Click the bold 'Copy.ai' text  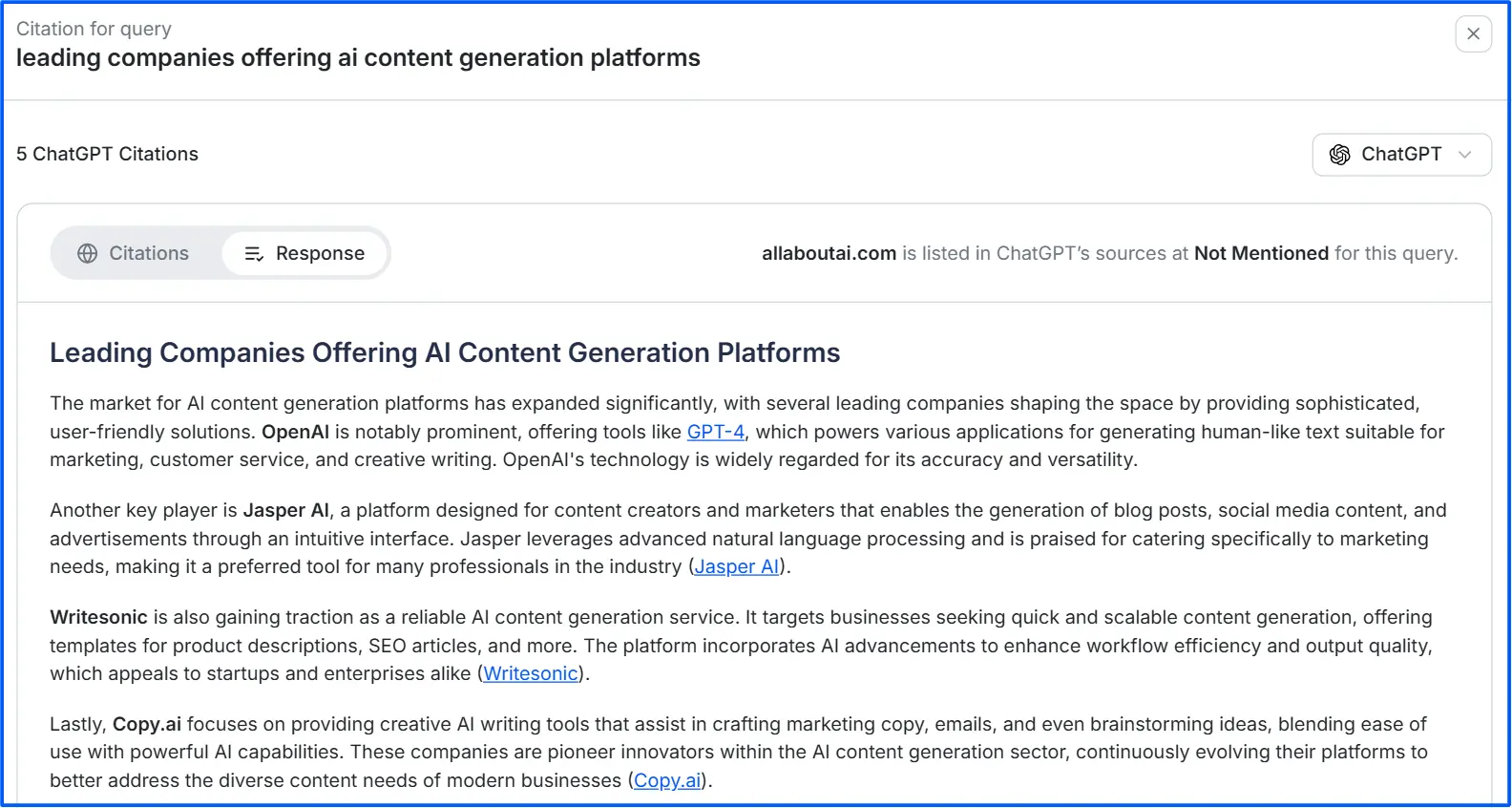click(147, 724)
